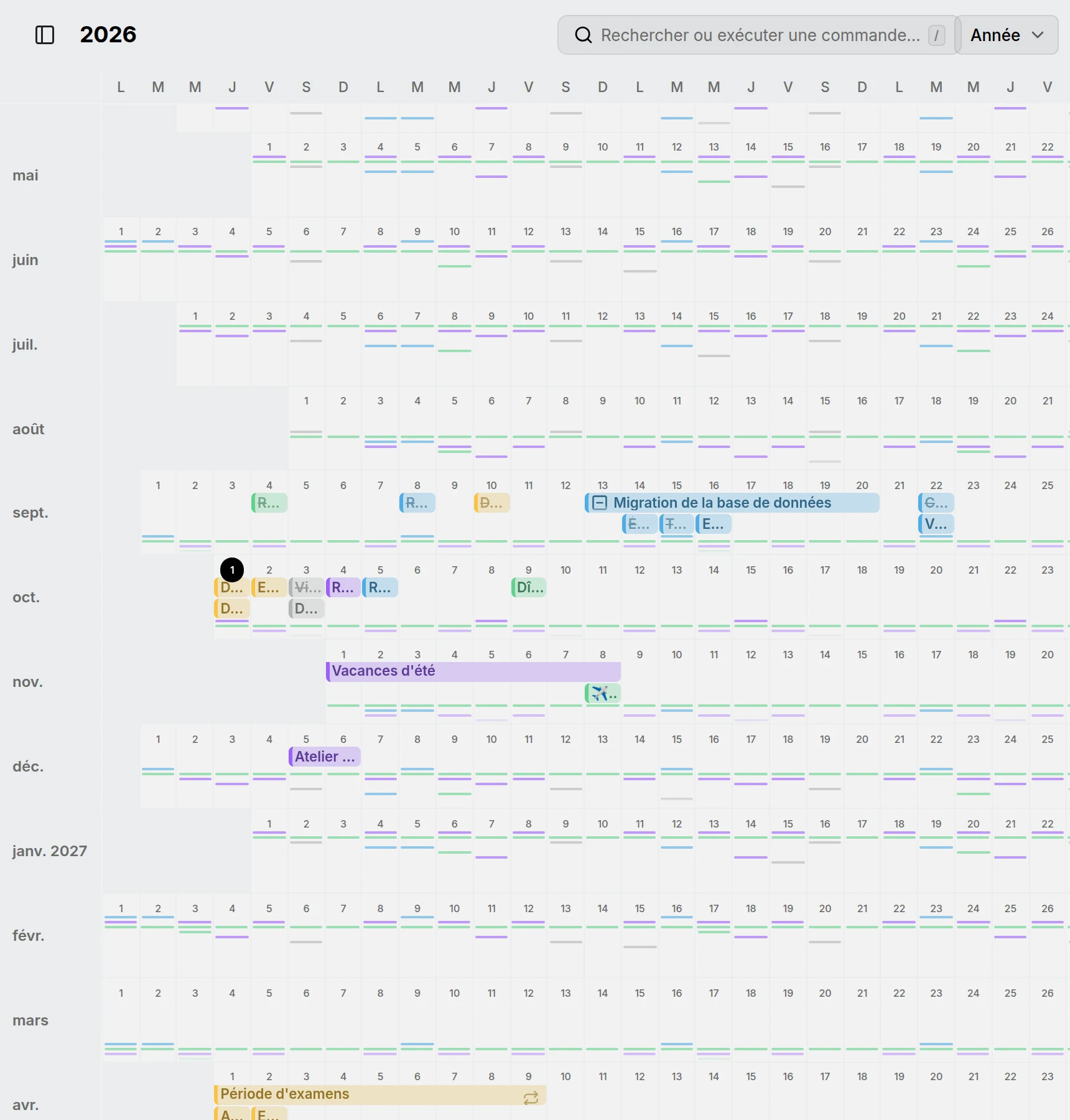The width and height of the screenshot is (1070, 1120).
Task: Open the grey Vi... event on October 3
Action: (x=306, y=587)
